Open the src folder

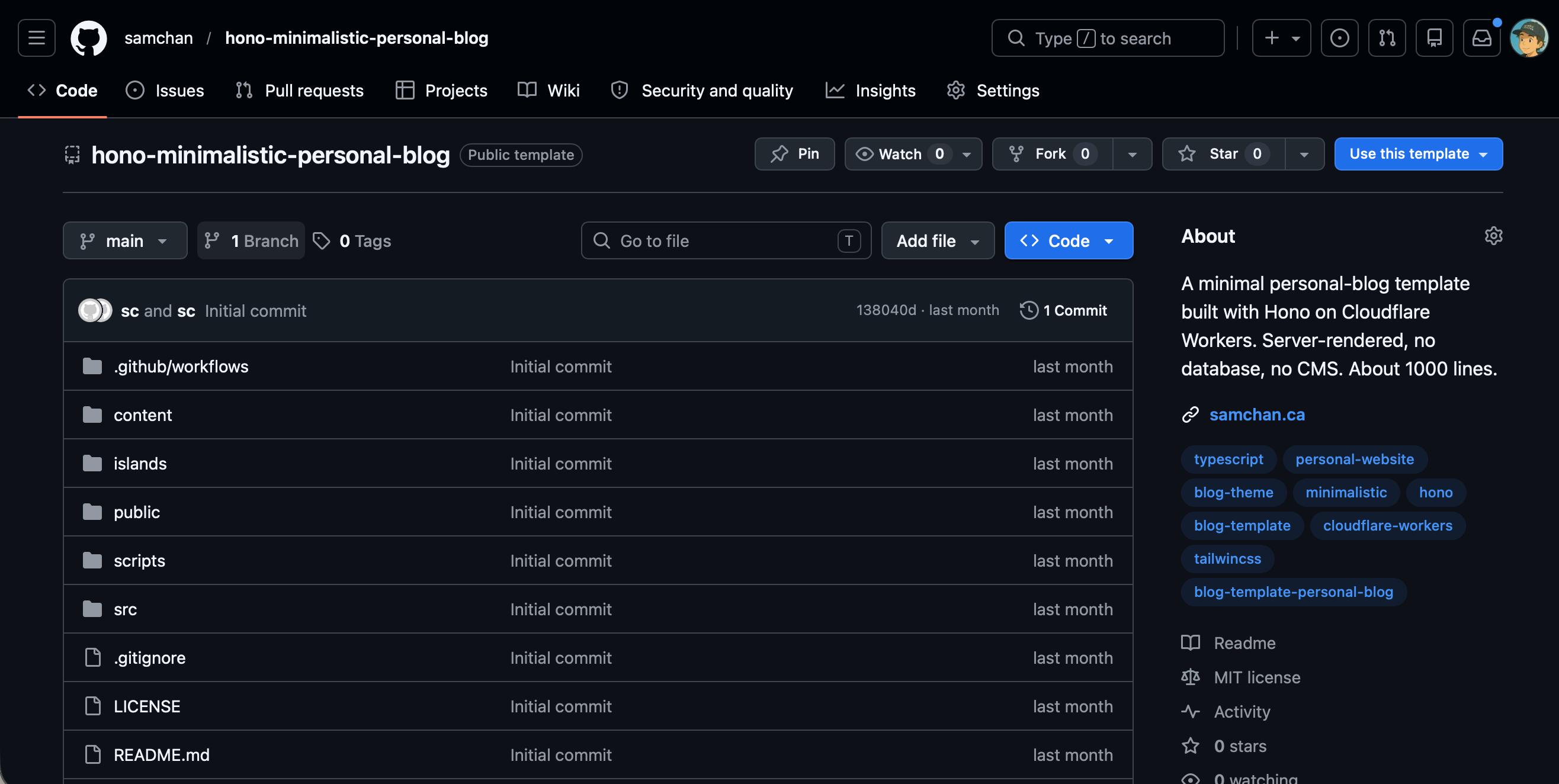[x=126, y=609]
